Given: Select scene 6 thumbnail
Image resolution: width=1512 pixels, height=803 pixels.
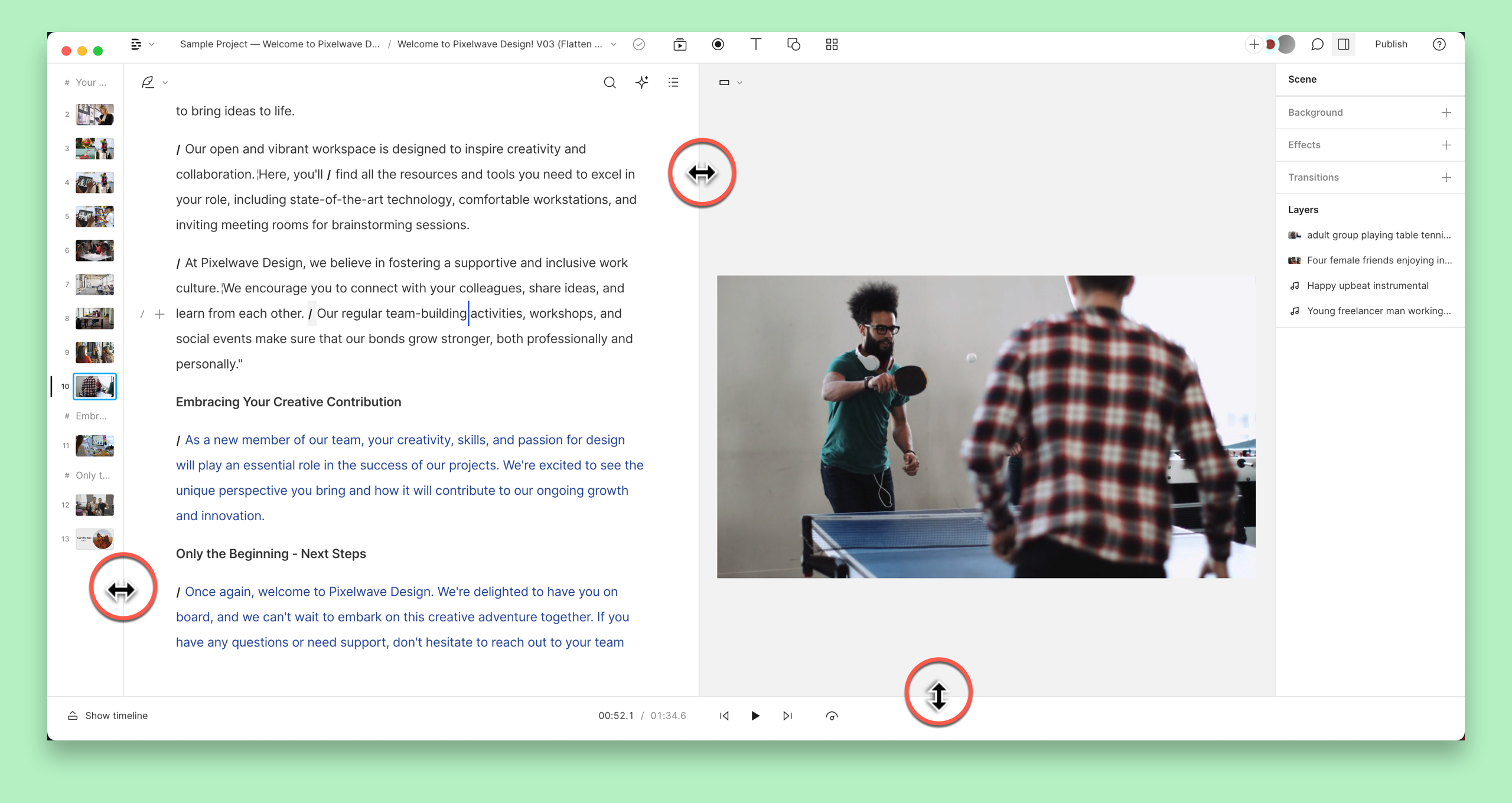Looking at the screenshot, I should coord(94,250).
